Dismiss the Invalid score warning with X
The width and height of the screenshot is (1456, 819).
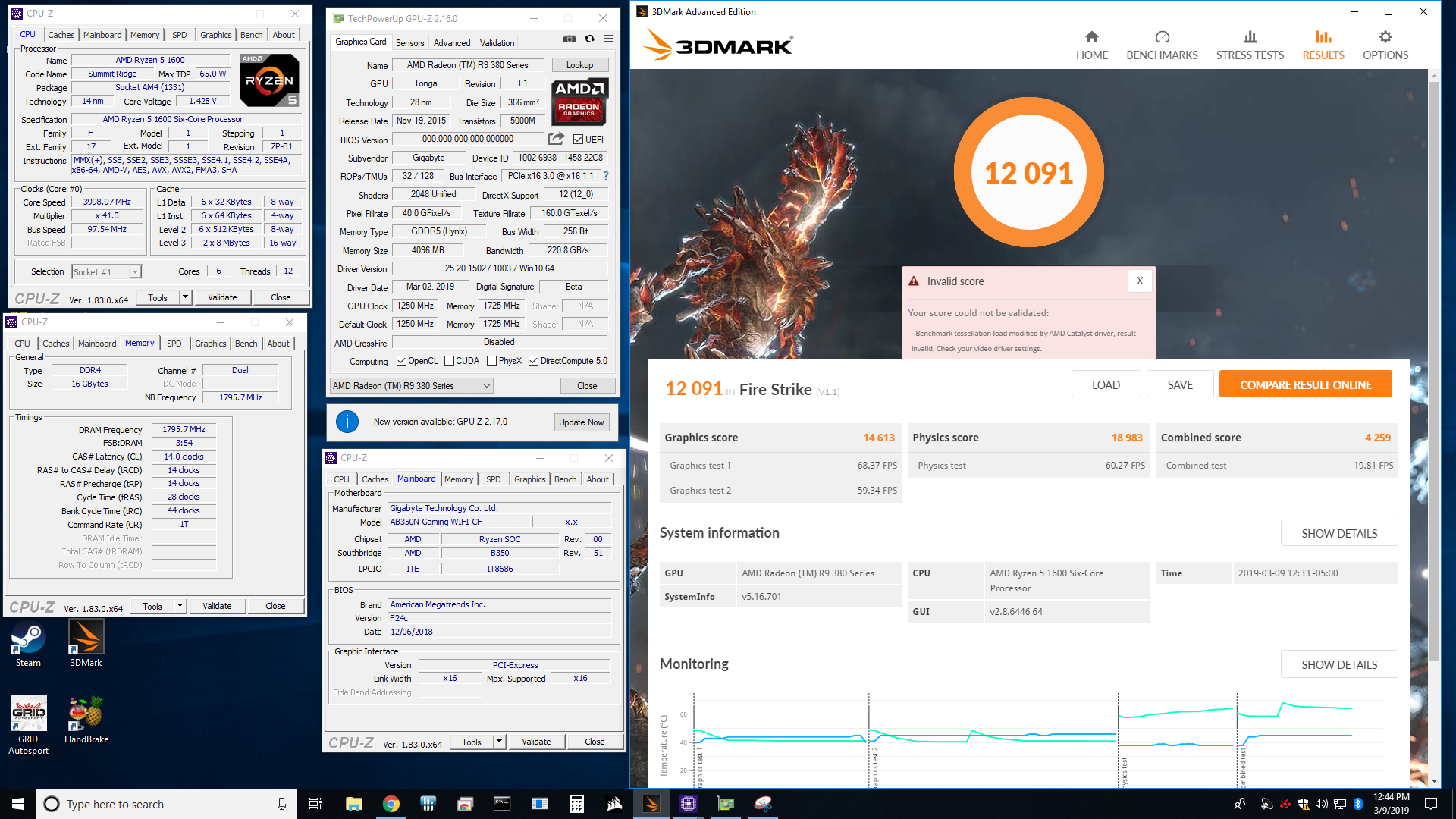tap(1139, 281)
